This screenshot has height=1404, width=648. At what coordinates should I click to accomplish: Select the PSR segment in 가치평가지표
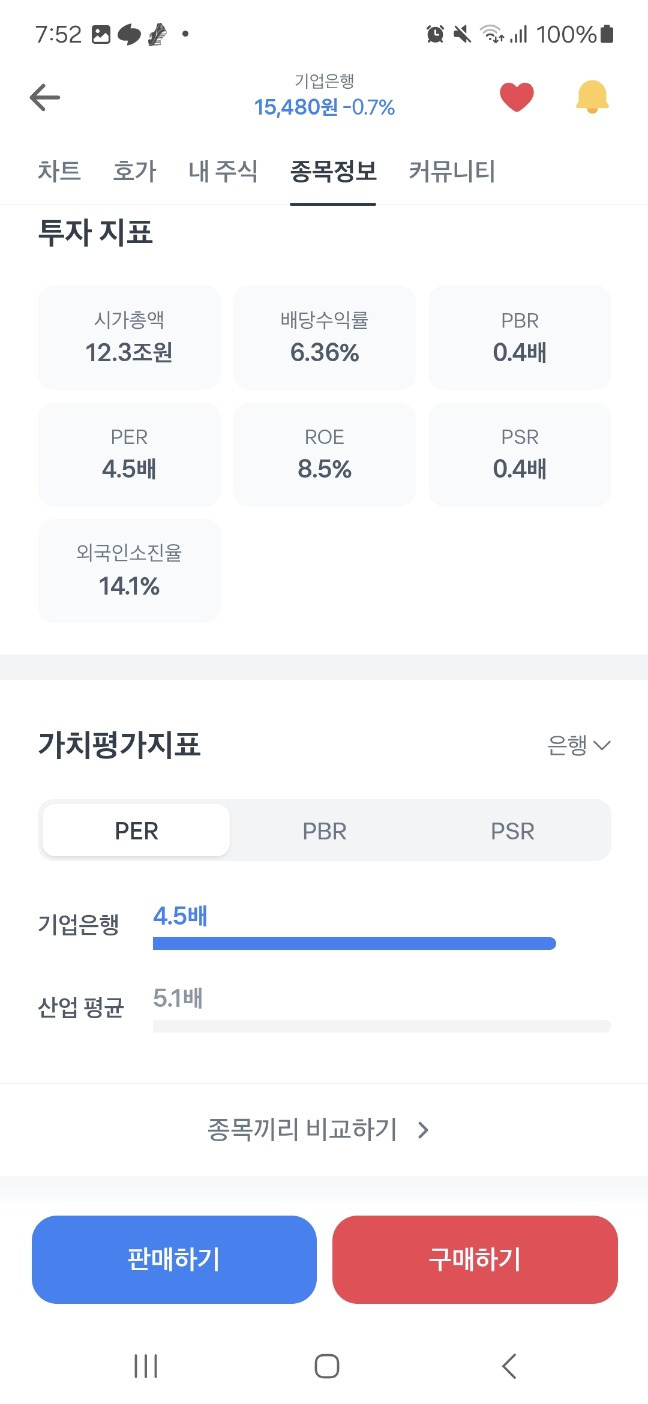coord(513,831)
